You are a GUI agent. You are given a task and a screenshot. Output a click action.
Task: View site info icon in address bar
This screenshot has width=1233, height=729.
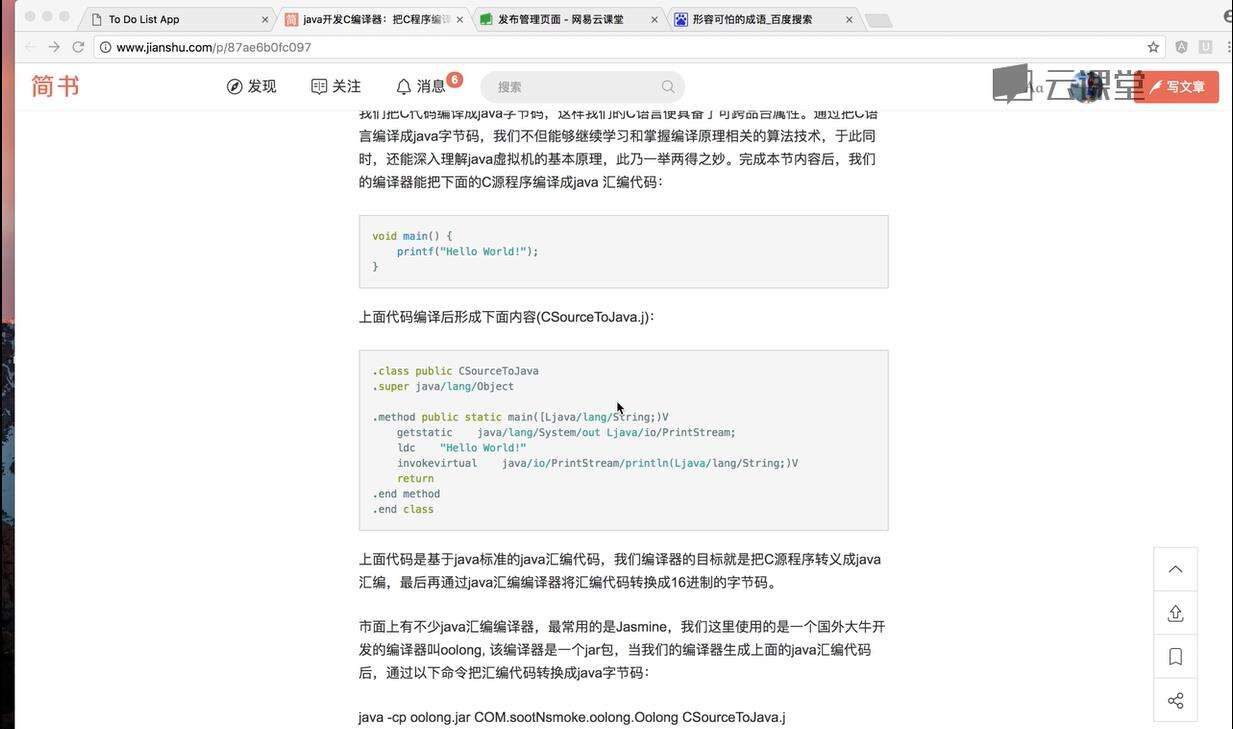point(105,47)
